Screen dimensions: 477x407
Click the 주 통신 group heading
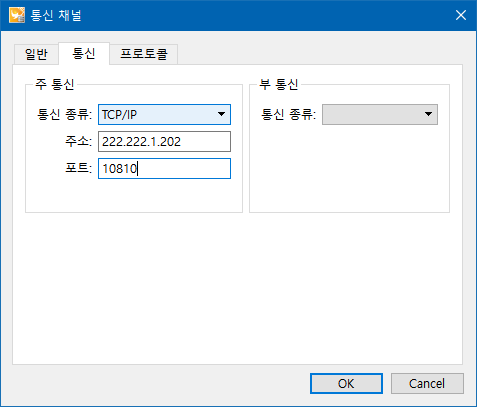pyautogui.click(x=55, y=84)
